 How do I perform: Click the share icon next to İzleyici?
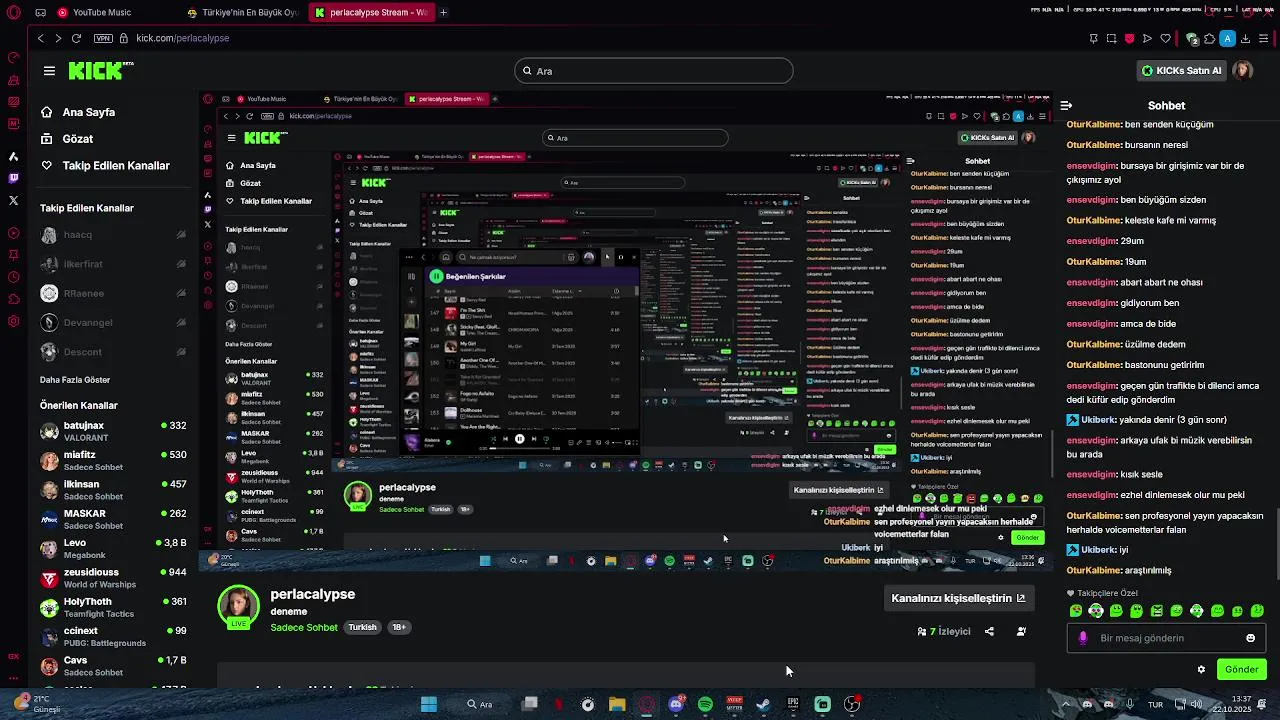989,631
